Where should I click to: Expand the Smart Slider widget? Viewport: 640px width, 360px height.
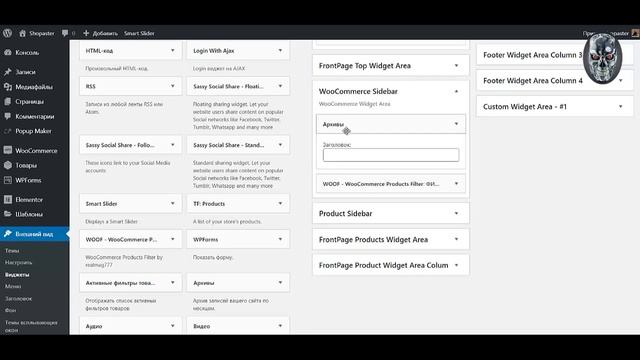point(173,203)
